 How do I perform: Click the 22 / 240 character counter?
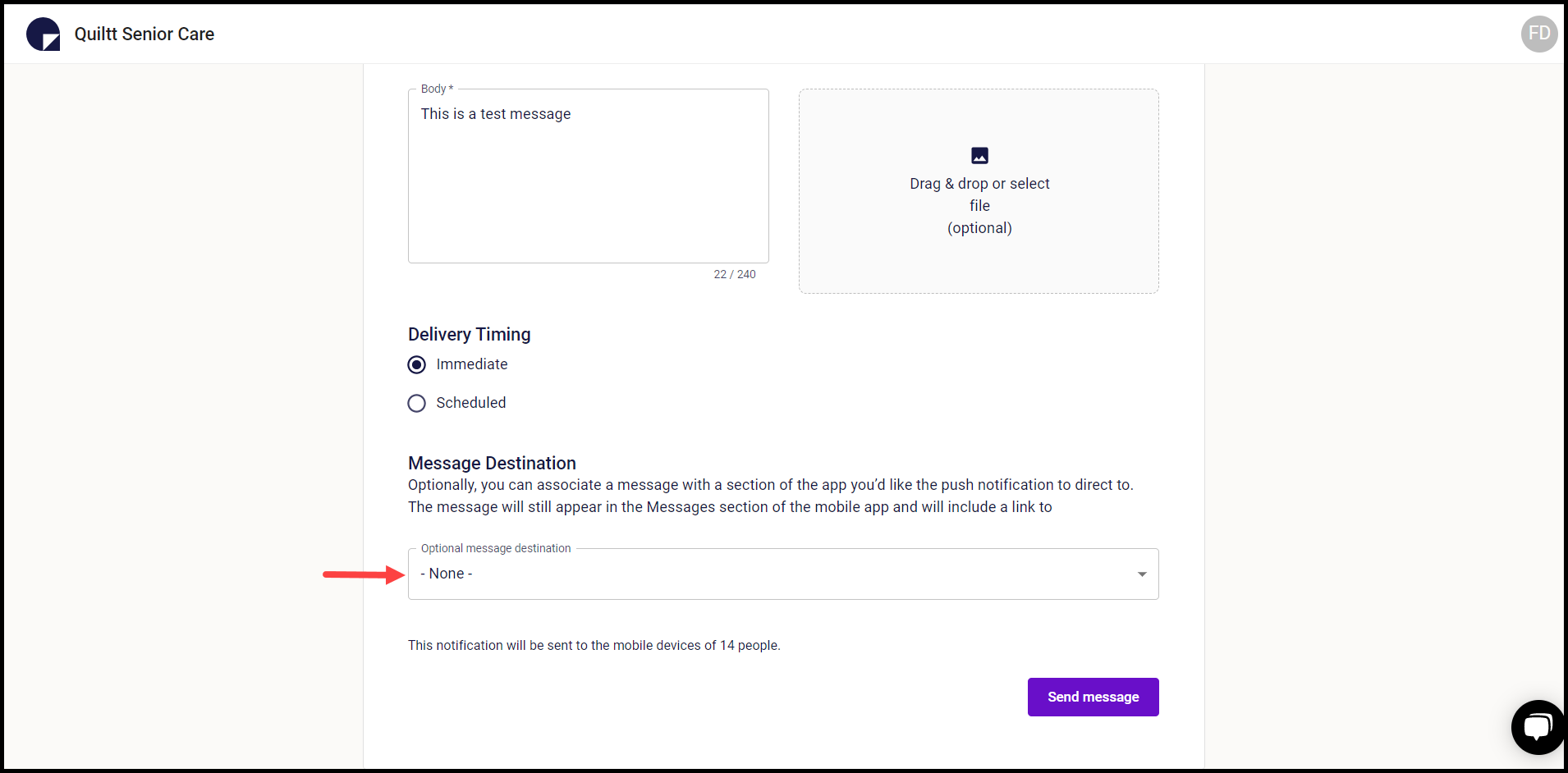(x=735, y=274)
